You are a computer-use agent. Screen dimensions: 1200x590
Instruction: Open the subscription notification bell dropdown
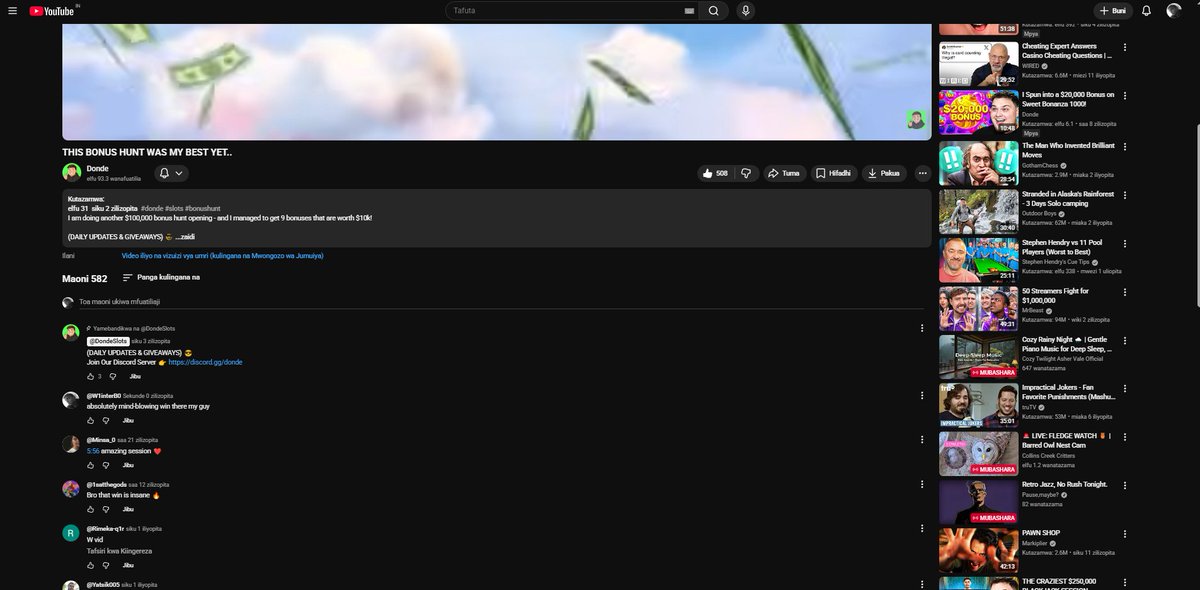[x=171, y=173]
